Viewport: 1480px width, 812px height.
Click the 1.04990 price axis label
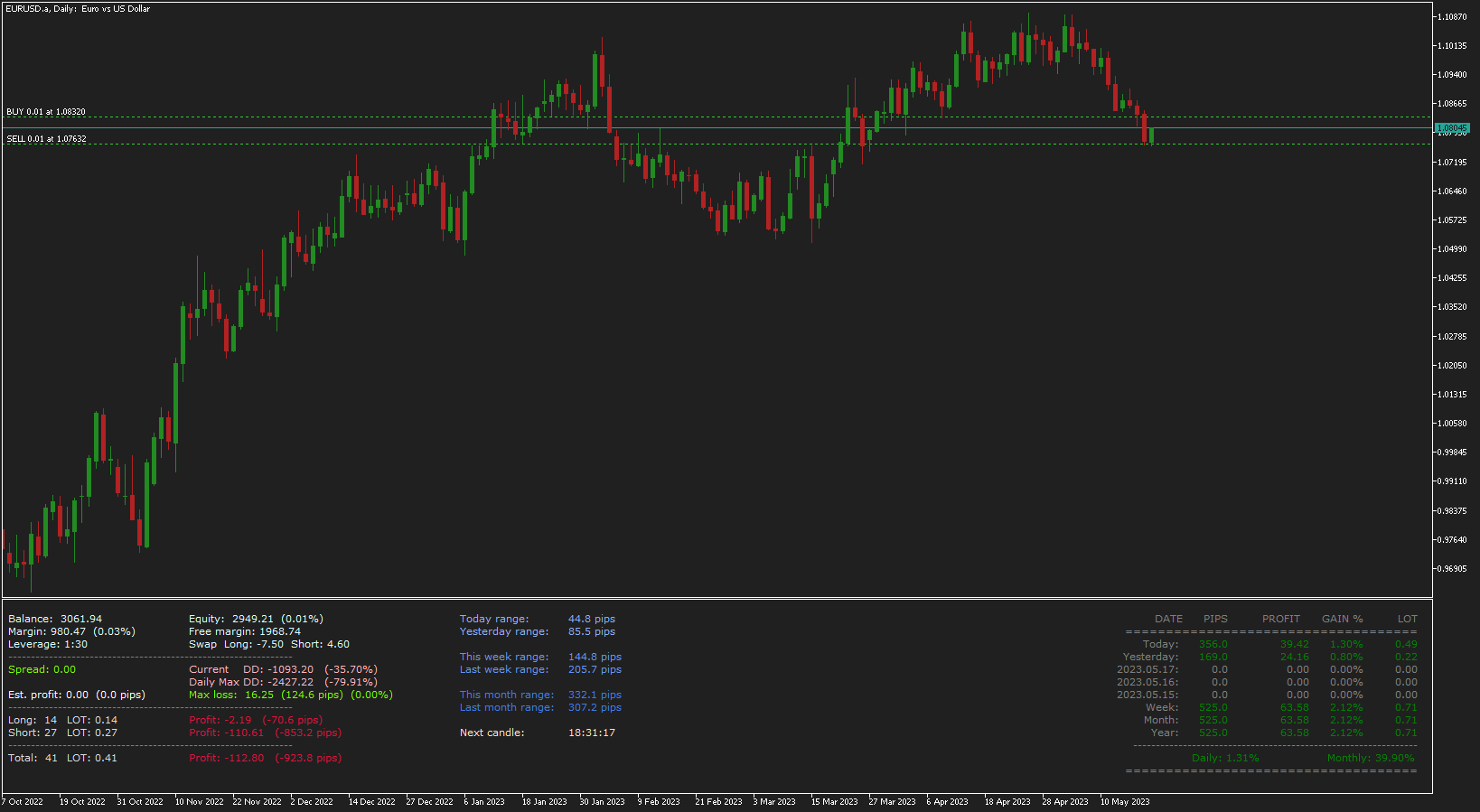1452,249
